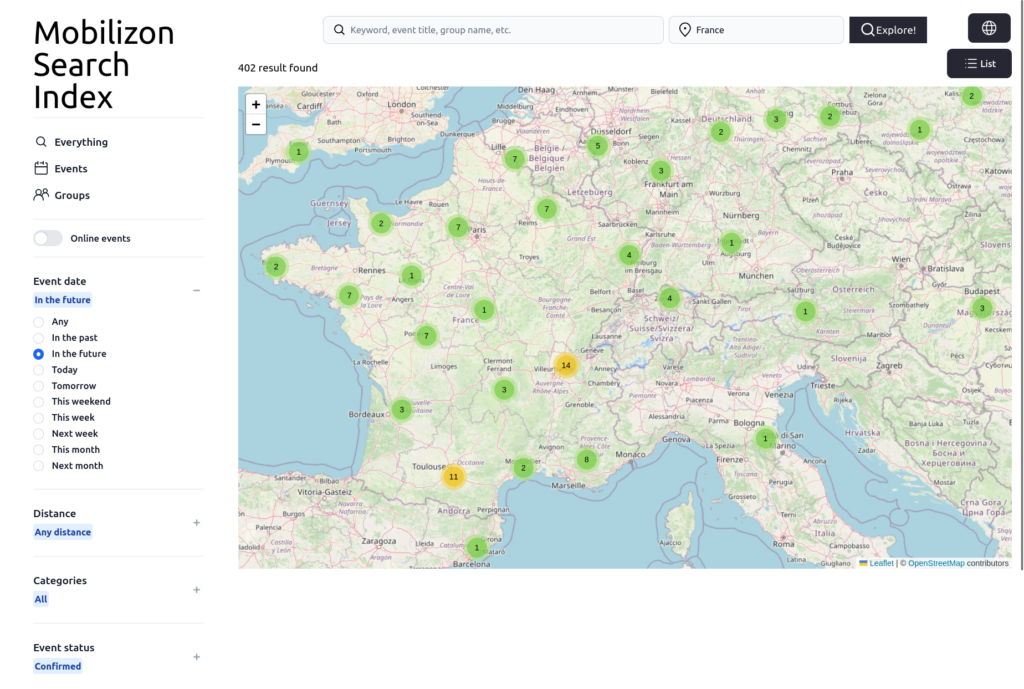
Task: Select the "Any" event date option
Action: click(39, 322)
